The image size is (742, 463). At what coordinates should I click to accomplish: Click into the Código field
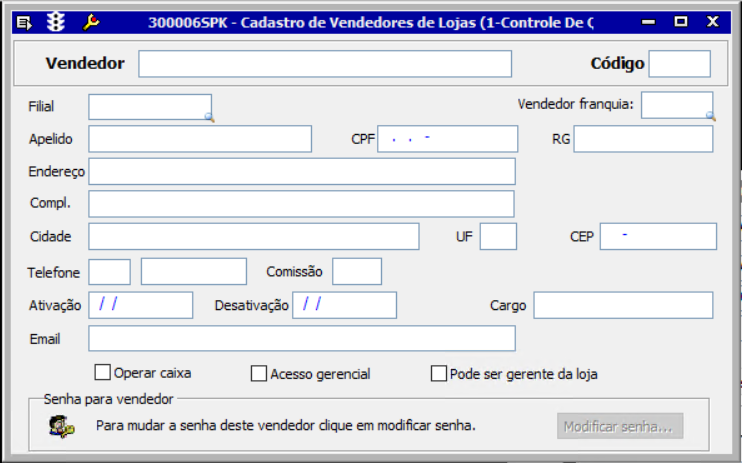(680, 63)
